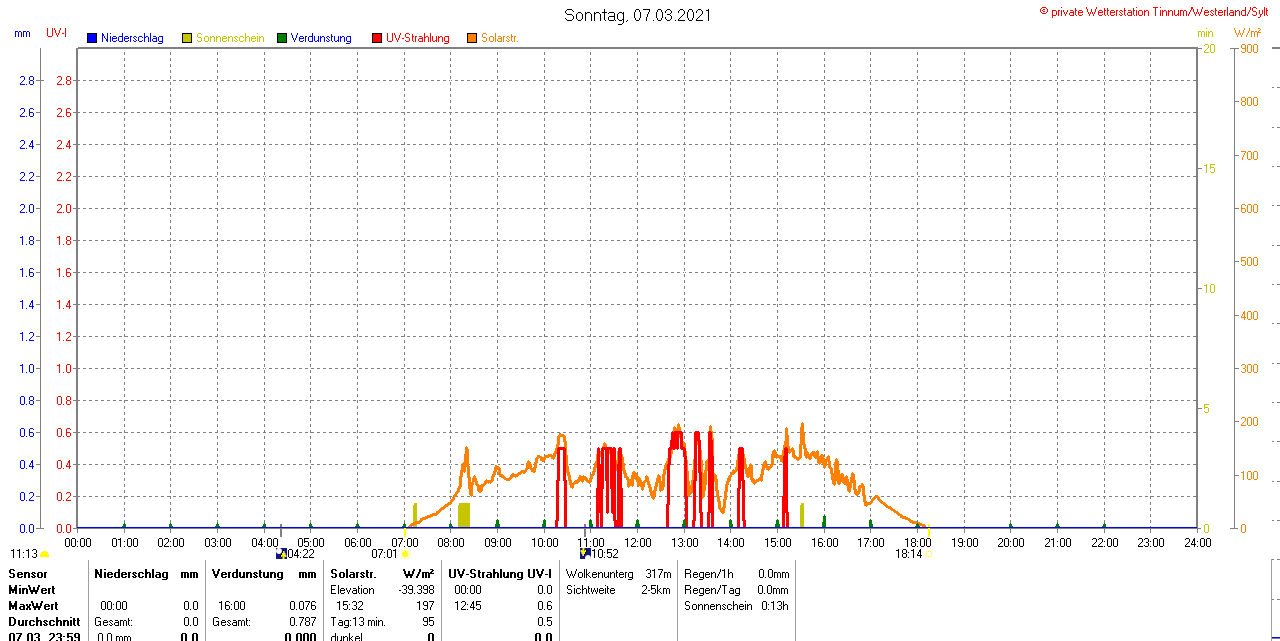Click the moon icon next to 10:52
The height and width of the screenshot is (641, 1280).
[585, 553]
